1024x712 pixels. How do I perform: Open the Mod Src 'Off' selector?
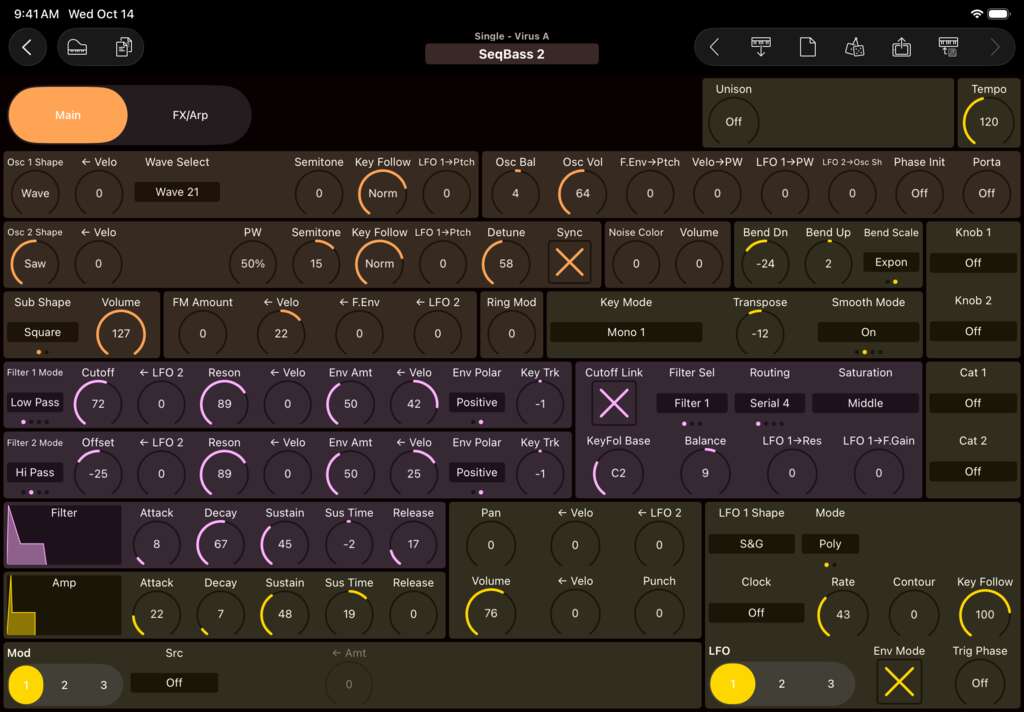[x=174, y=683]
